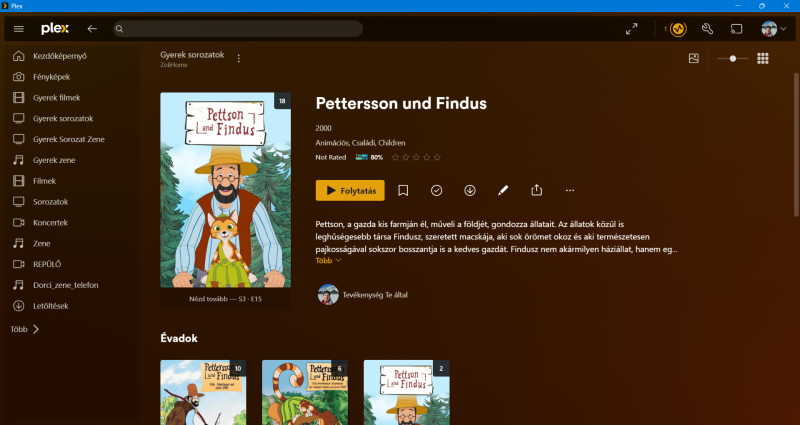
Task: Click the Plex logo
Action: click(55, 29)
